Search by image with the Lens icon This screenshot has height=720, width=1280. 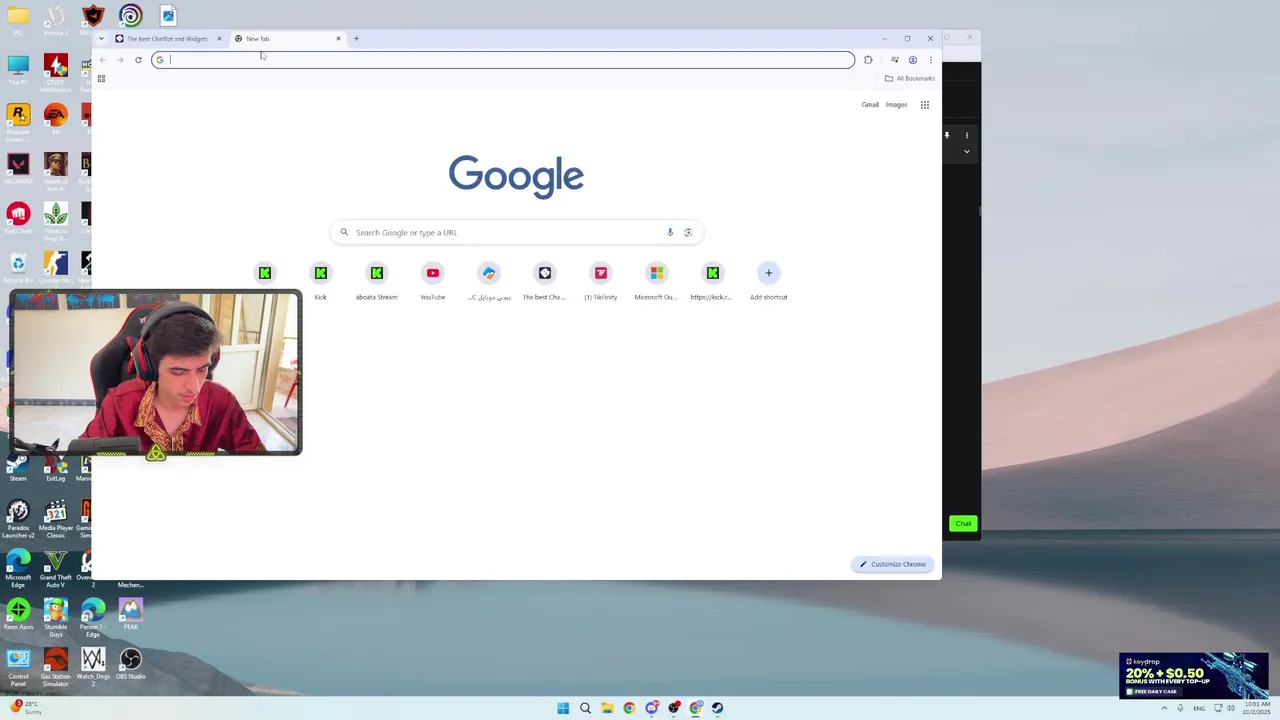tap(688, 232)
